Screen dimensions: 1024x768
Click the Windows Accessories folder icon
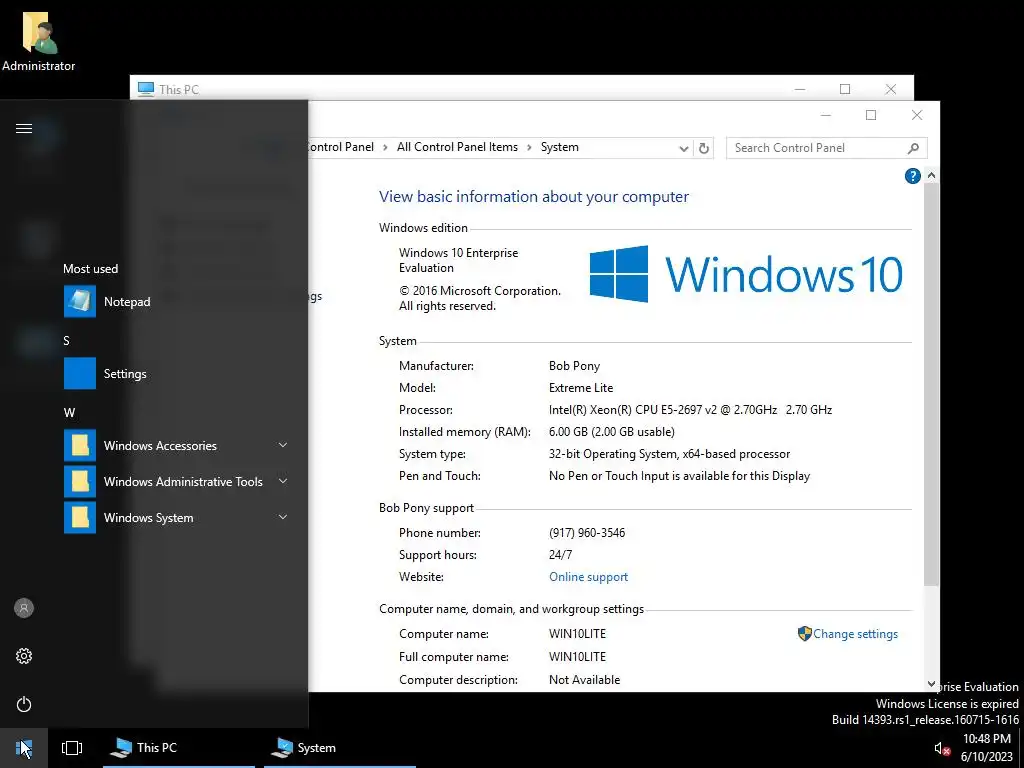pyautogui.click(x=80, y=445)
